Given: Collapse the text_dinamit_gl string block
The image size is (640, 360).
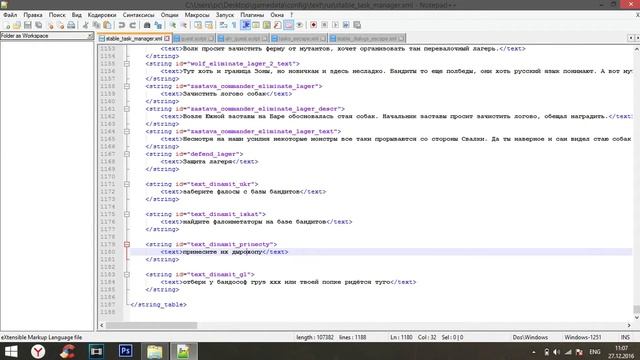Looking at the screenshot, I should tap(127, 275).
